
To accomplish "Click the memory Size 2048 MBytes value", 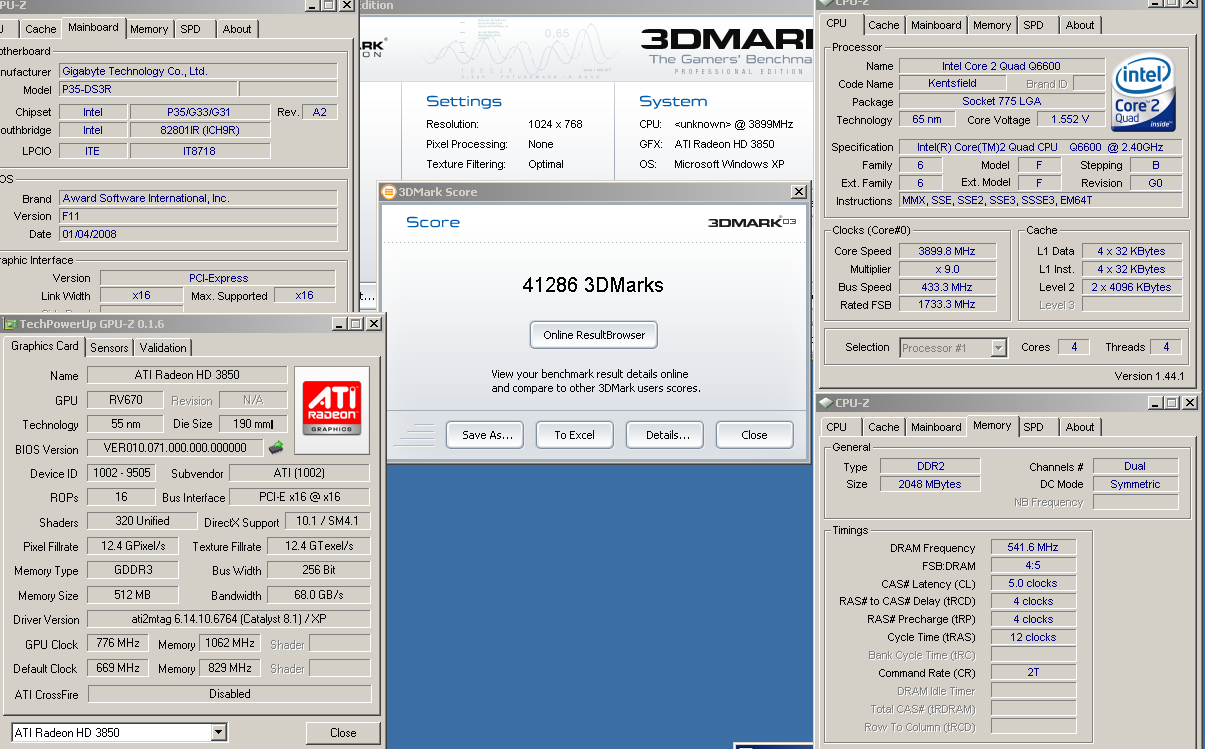I will point(930,485).
